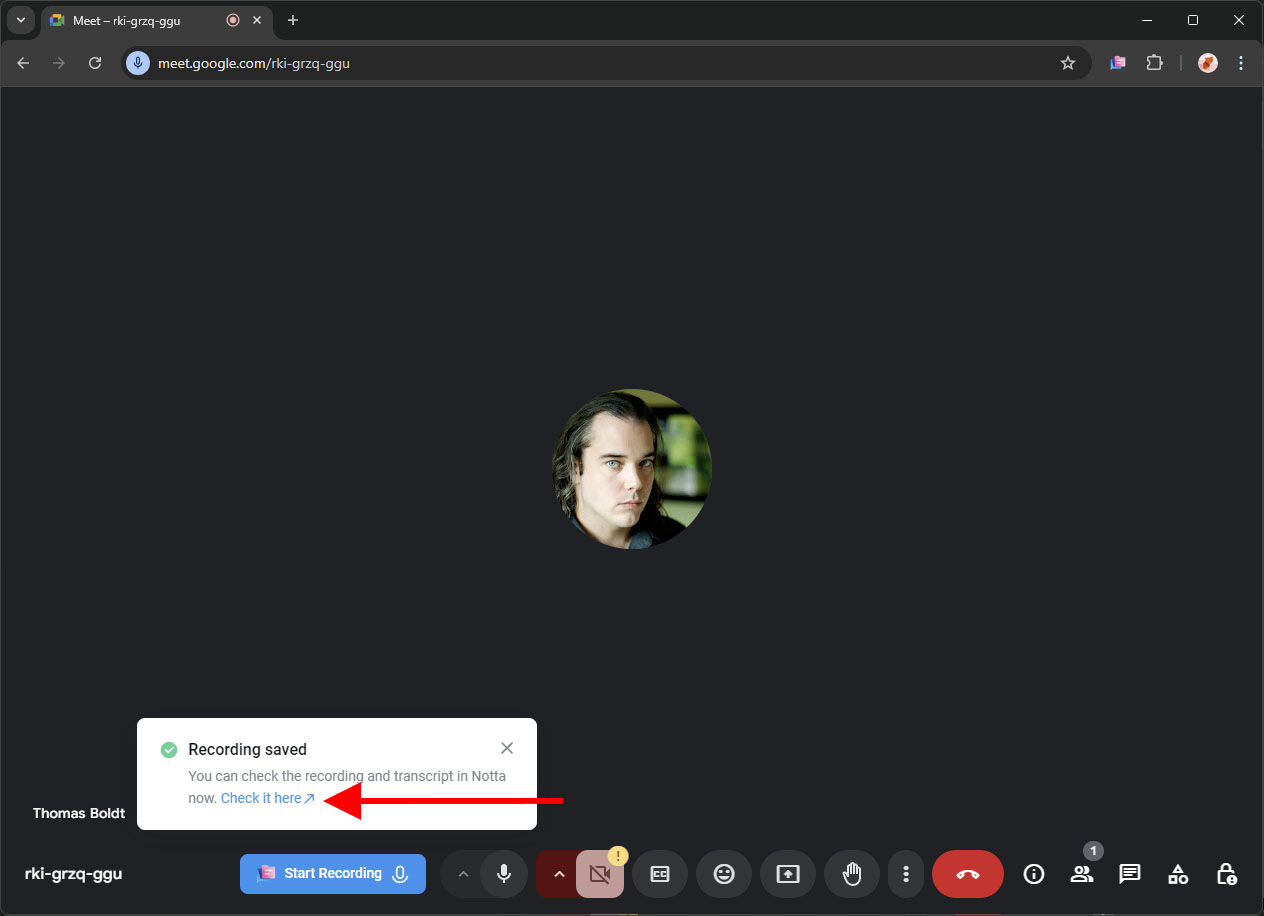Viewport: 1264px width, 916px height.
Task: Click the Present now screen-share icon
Action: pos(788,874)
